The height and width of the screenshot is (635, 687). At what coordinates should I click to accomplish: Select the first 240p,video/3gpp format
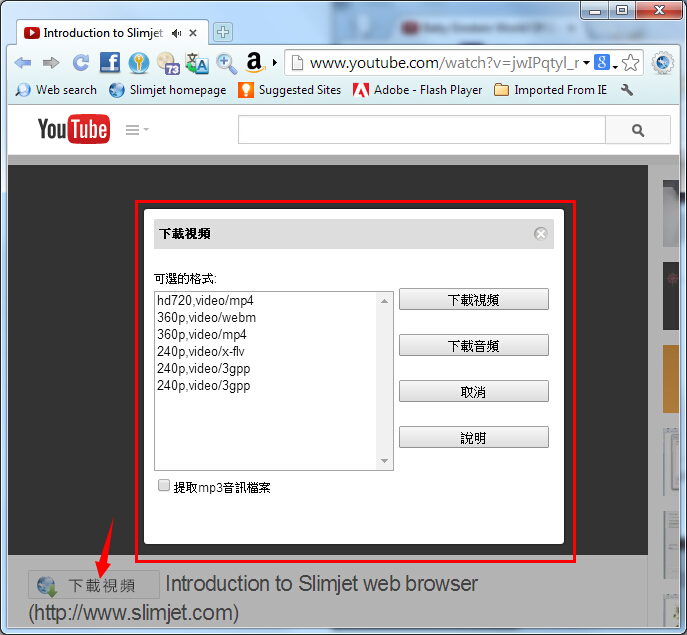(x=266, y=369)
